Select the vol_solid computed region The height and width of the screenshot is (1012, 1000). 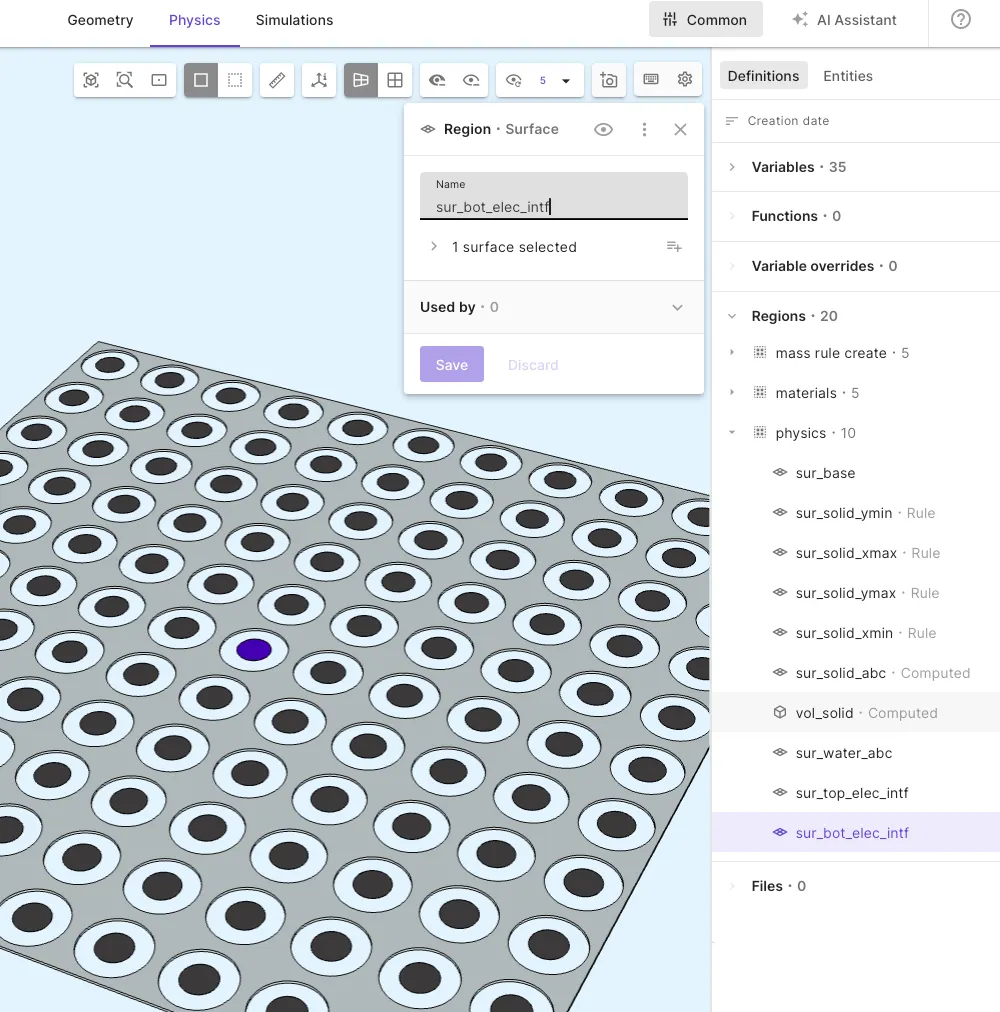(x=856, y=713)
